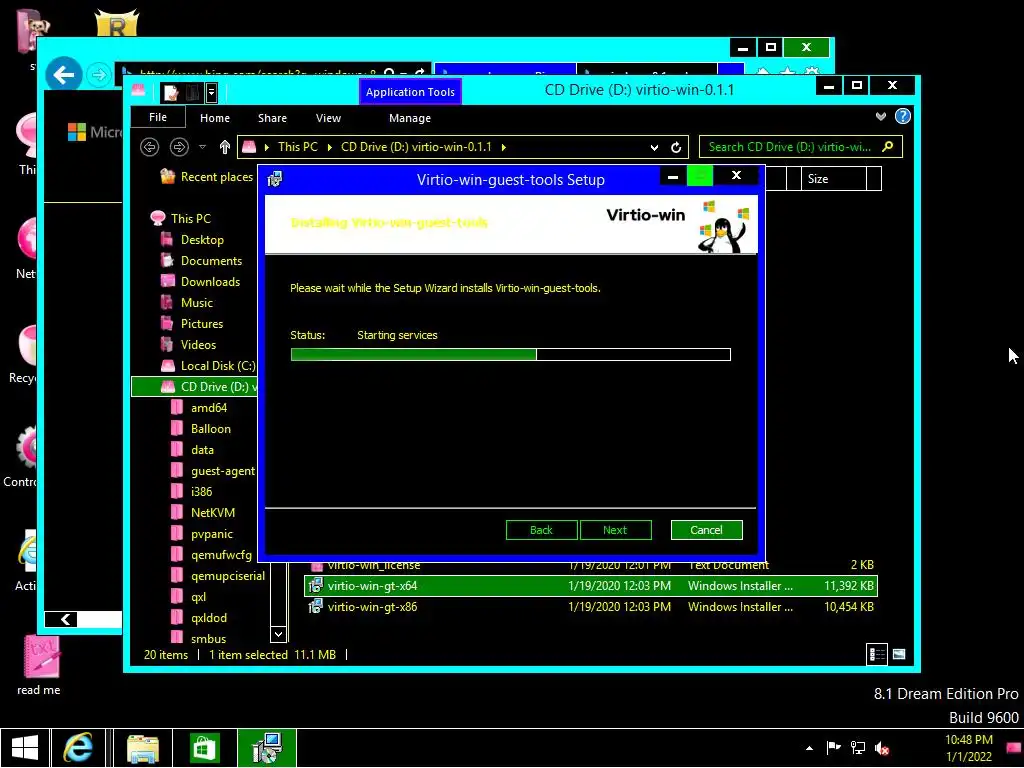
Task: Click the Action Center flag tray icon
Action: coord(834,748)
